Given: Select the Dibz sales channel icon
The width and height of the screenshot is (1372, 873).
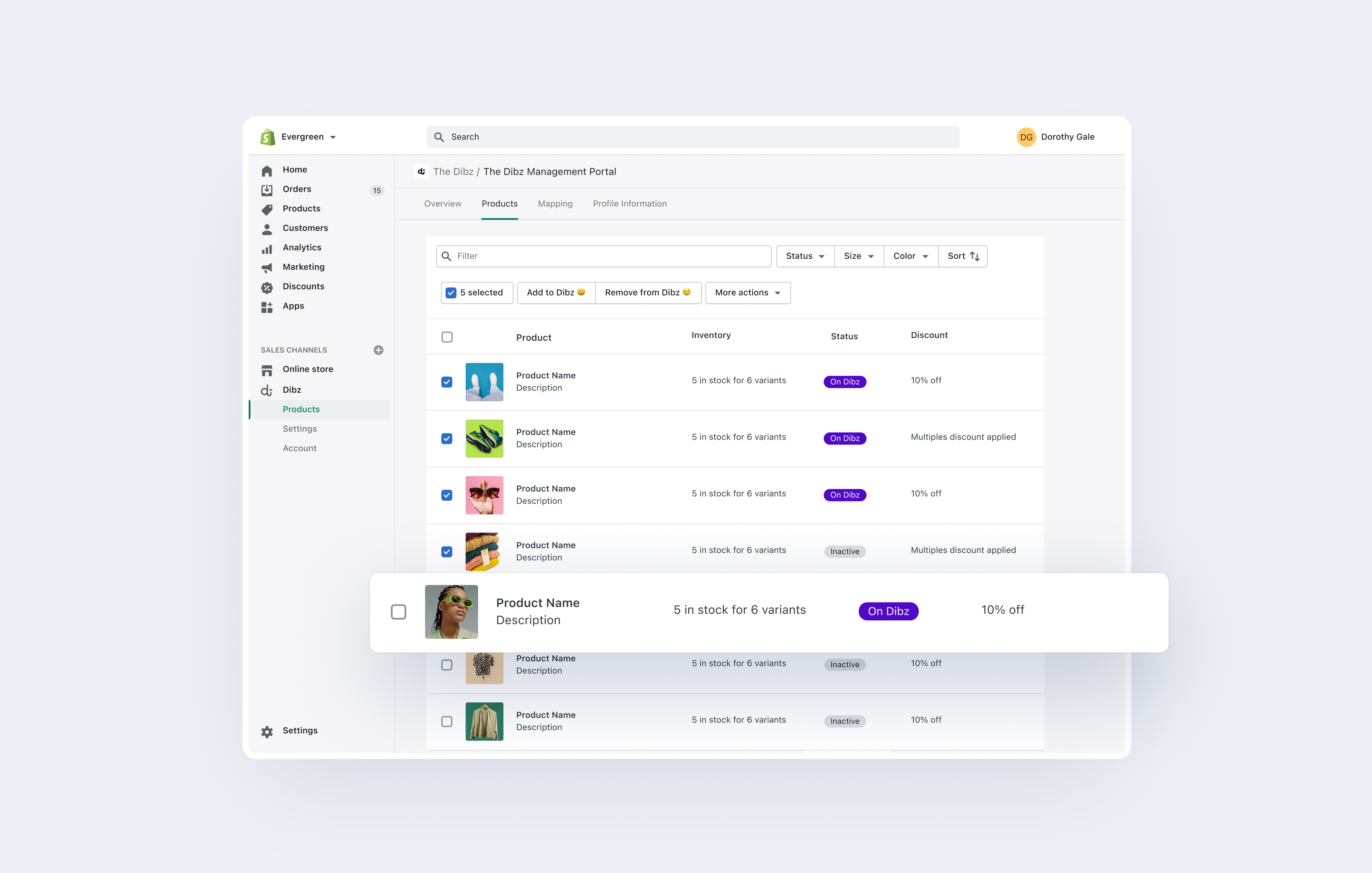Looking at the screenshot, I should pos(267,390).
